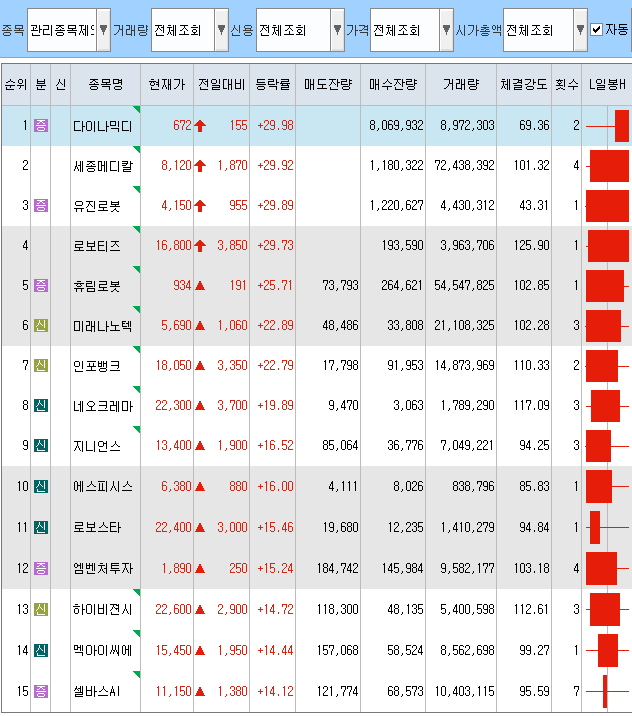Select stock name 에스피시스
Viewport: 632px width, 716px height.
pyautogui.click(x=103, y=487)
